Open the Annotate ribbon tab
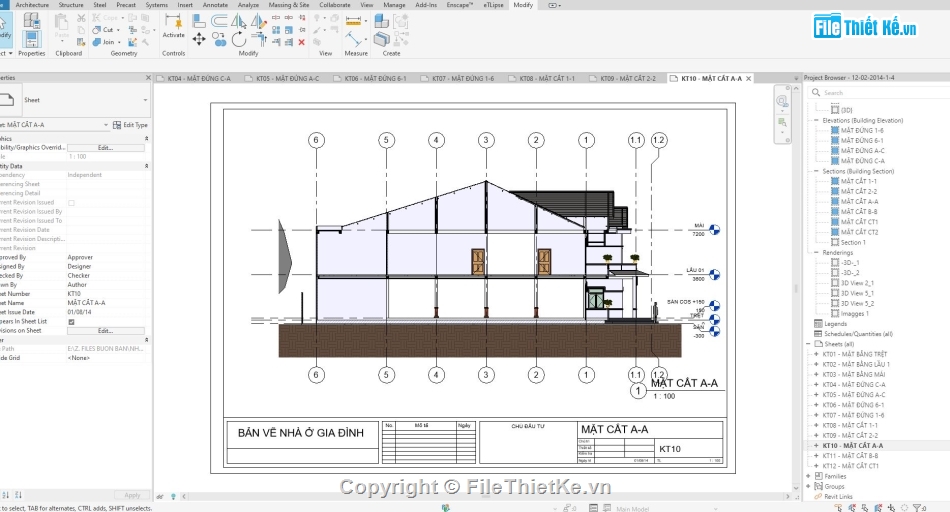The image size is (950, 512). (x=215, y=5)
